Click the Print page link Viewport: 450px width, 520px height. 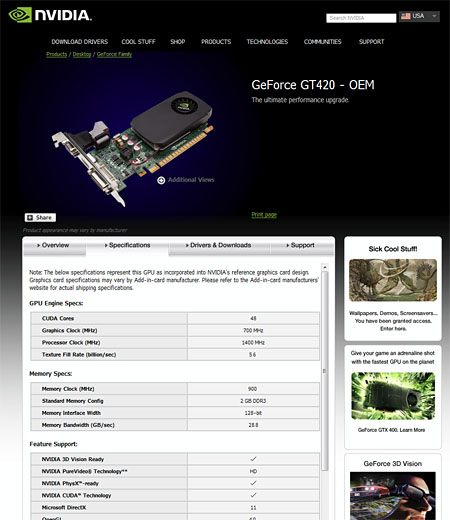point(264,215)
